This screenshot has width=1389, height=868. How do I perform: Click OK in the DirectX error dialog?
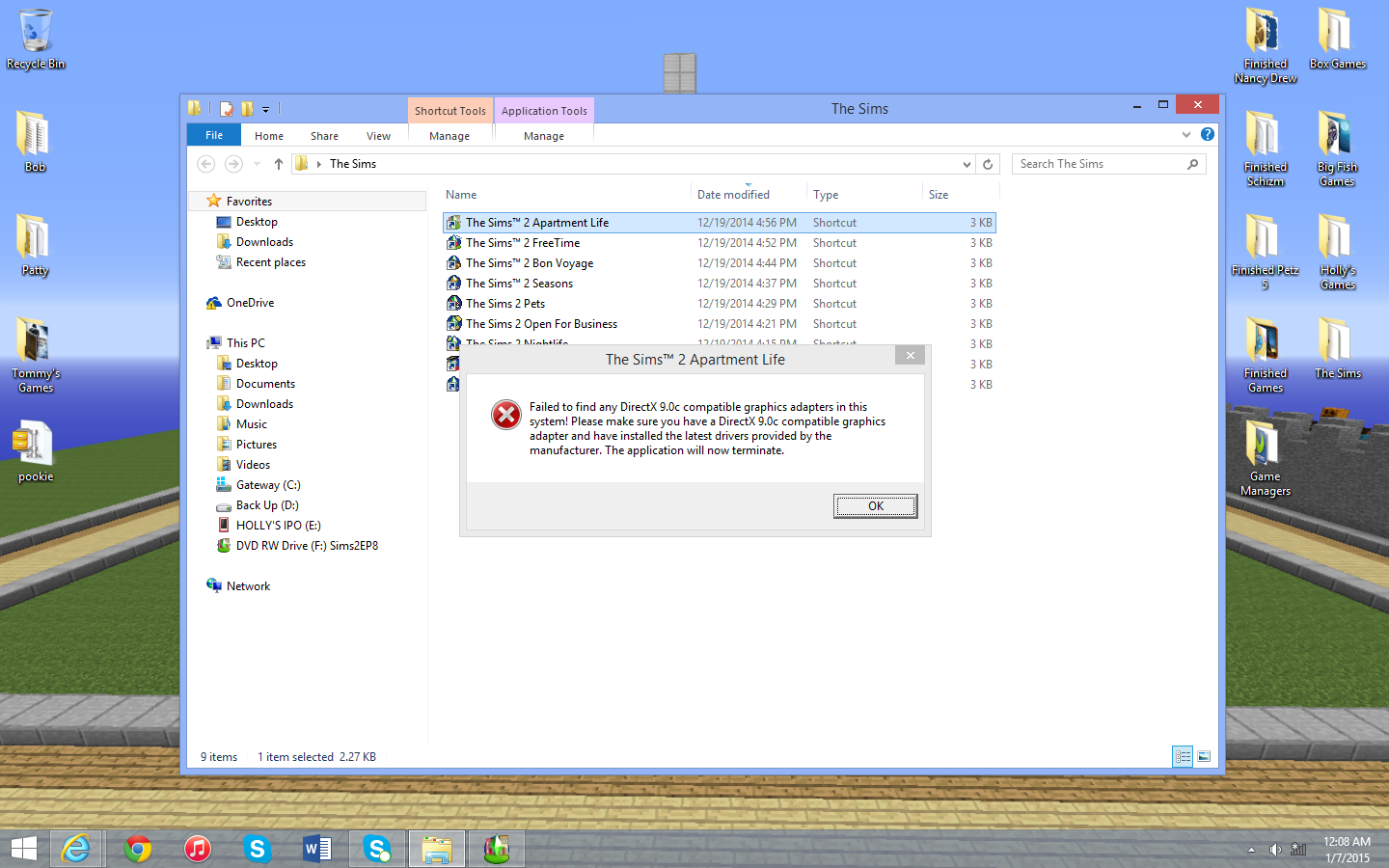(875, 506)
